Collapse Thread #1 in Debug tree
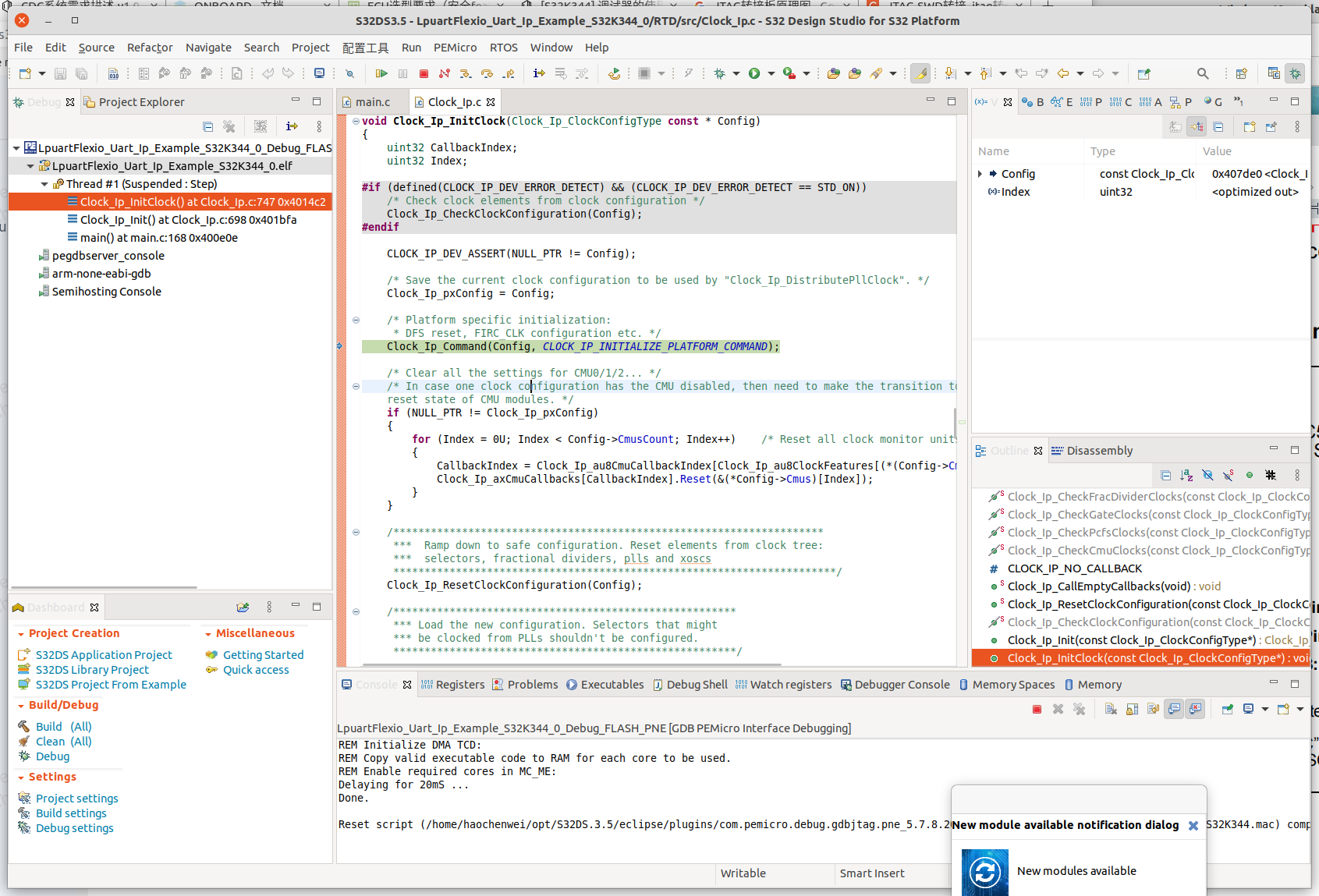Image resolution: width=1319 pixels, height=896 pixels. (x=44, y=184)
